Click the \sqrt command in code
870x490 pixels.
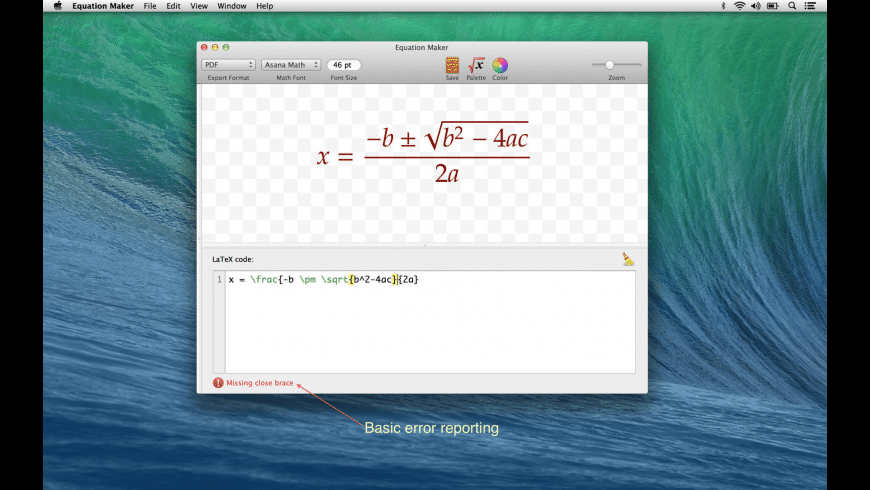point(335,279)
